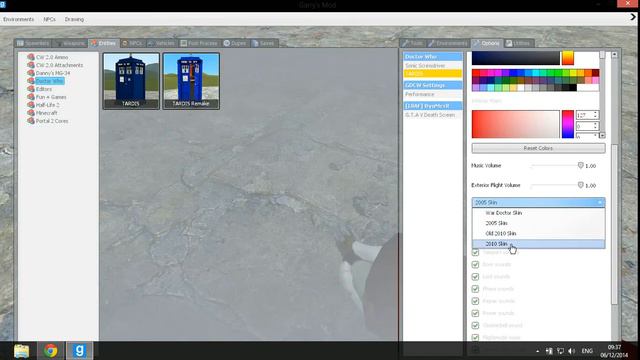Toggle the Repair sounds checkbox
Image resolution: width=640 pixels, height=360 pixels.
click(475, 301)
